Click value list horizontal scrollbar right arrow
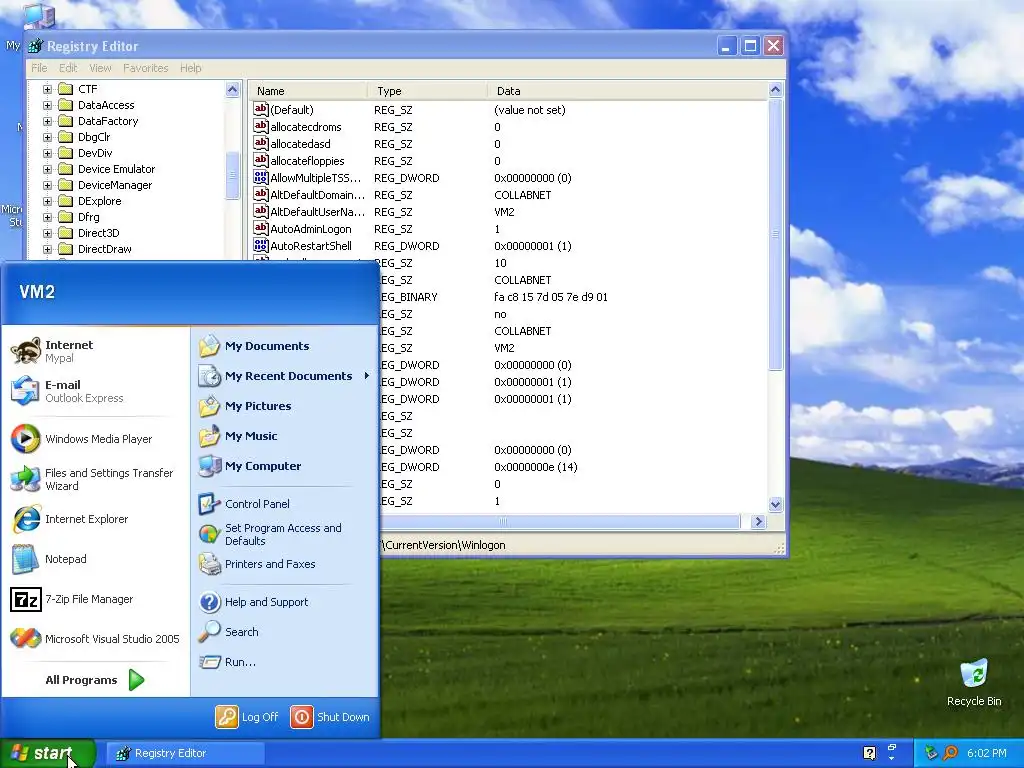This screenshot has height=768, width=1024. tap(758, 521)
